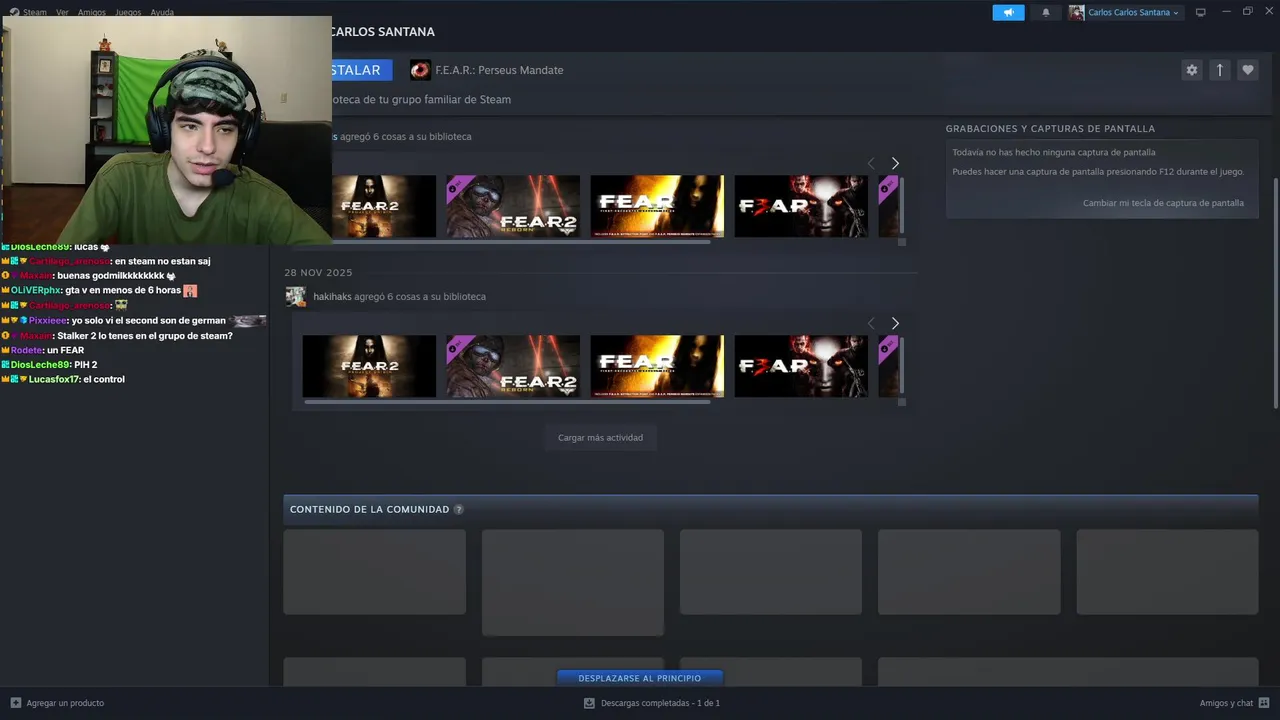Open the Steam menu
The image size is (1280, 720).
coord(35,12)
